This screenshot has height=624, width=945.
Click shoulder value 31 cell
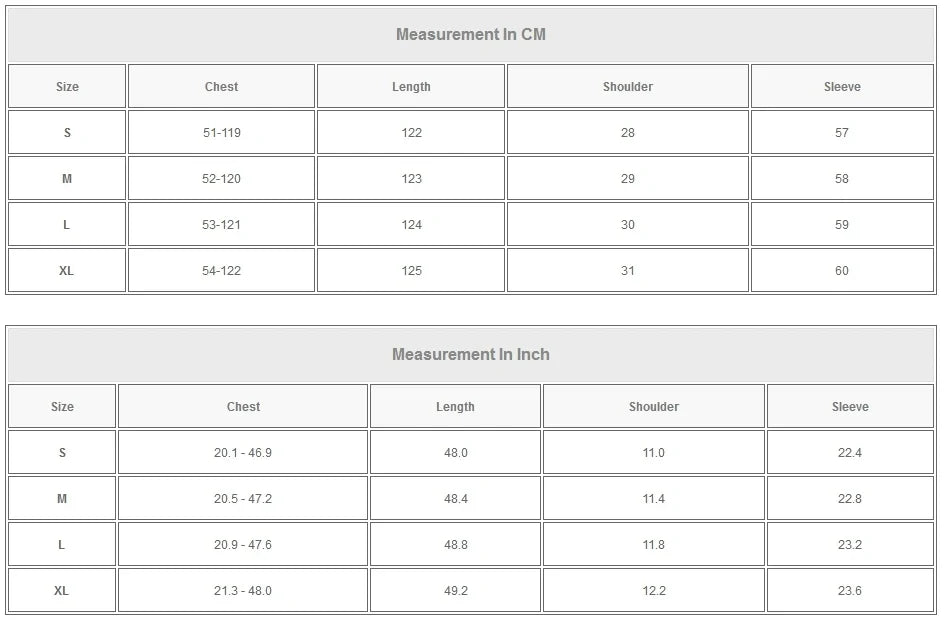tap(628, 271)
